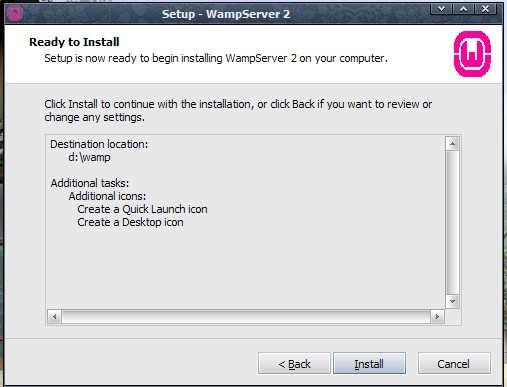Cancel the WampServer setup
Screen dimensions: 507x387
click(x=454, y=363)
